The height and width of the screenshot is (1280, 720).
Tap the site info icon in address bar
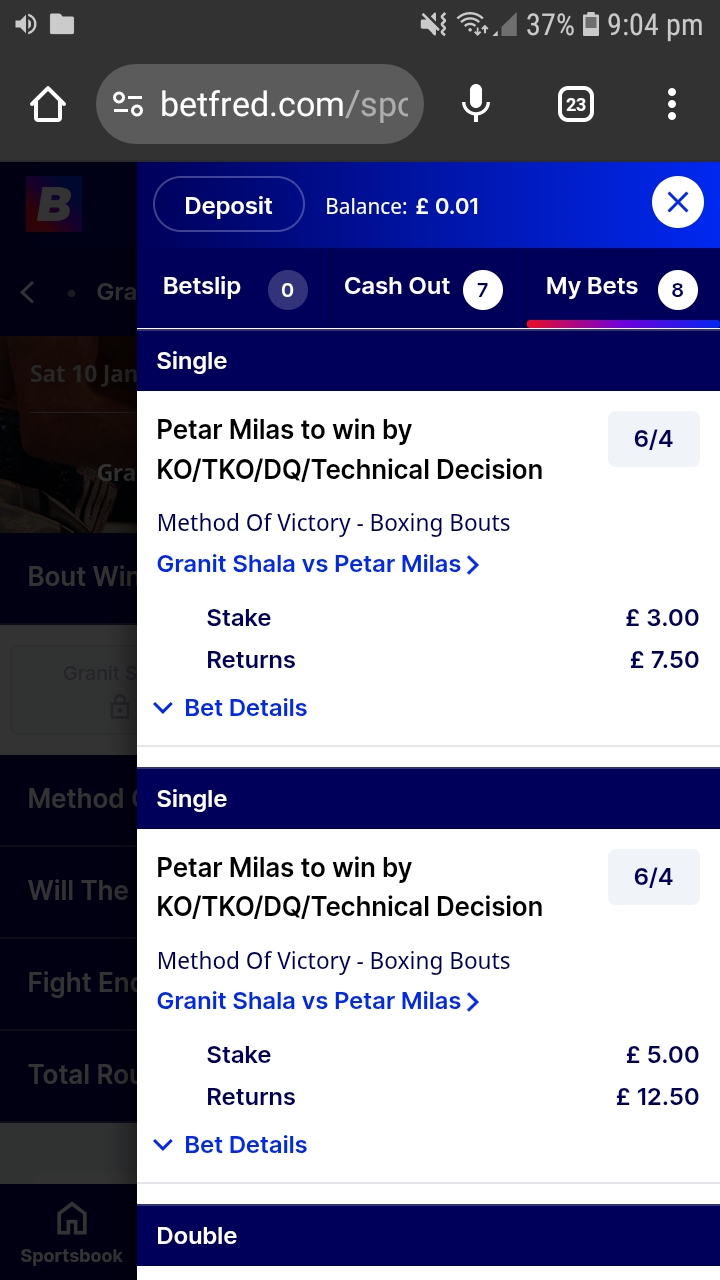[x=128, y=104]
